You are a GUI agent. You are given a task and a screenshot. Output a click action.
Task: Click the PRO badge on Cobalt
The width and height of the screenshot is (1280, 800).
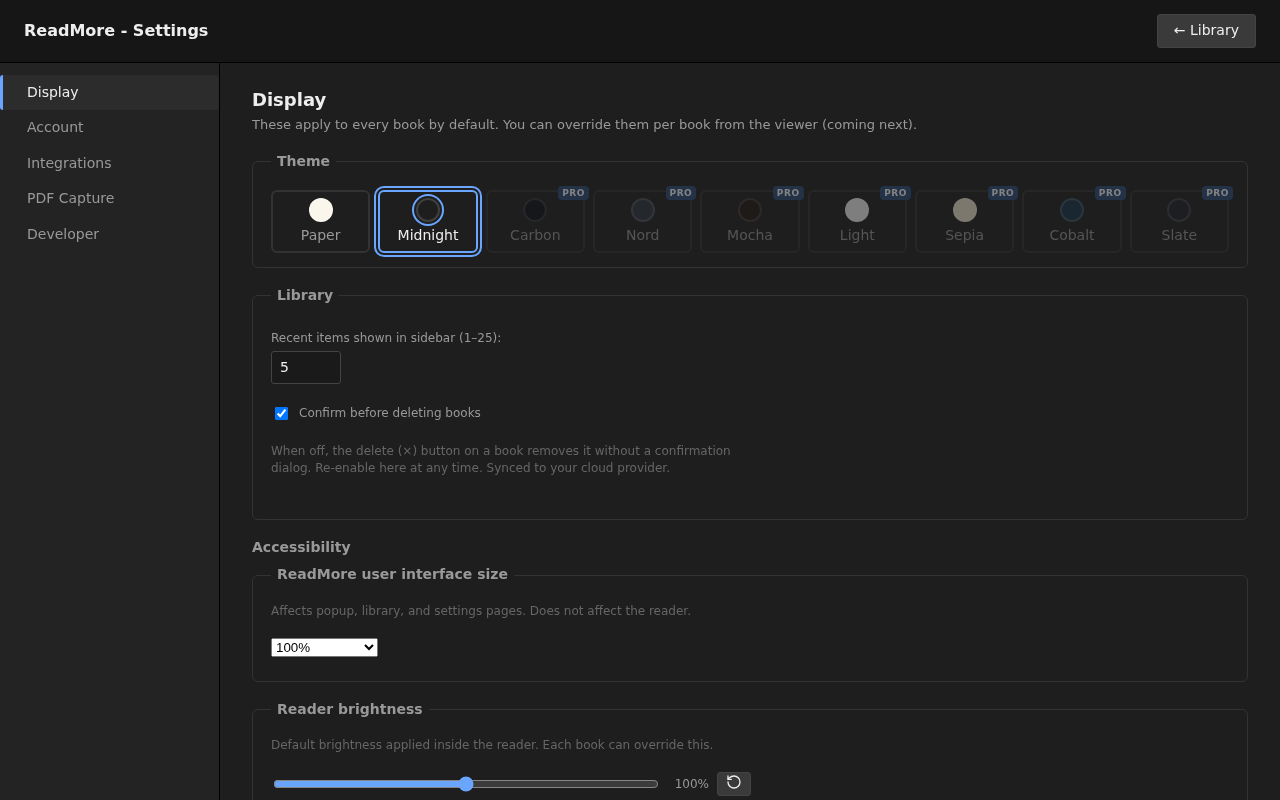(1110, 193)
